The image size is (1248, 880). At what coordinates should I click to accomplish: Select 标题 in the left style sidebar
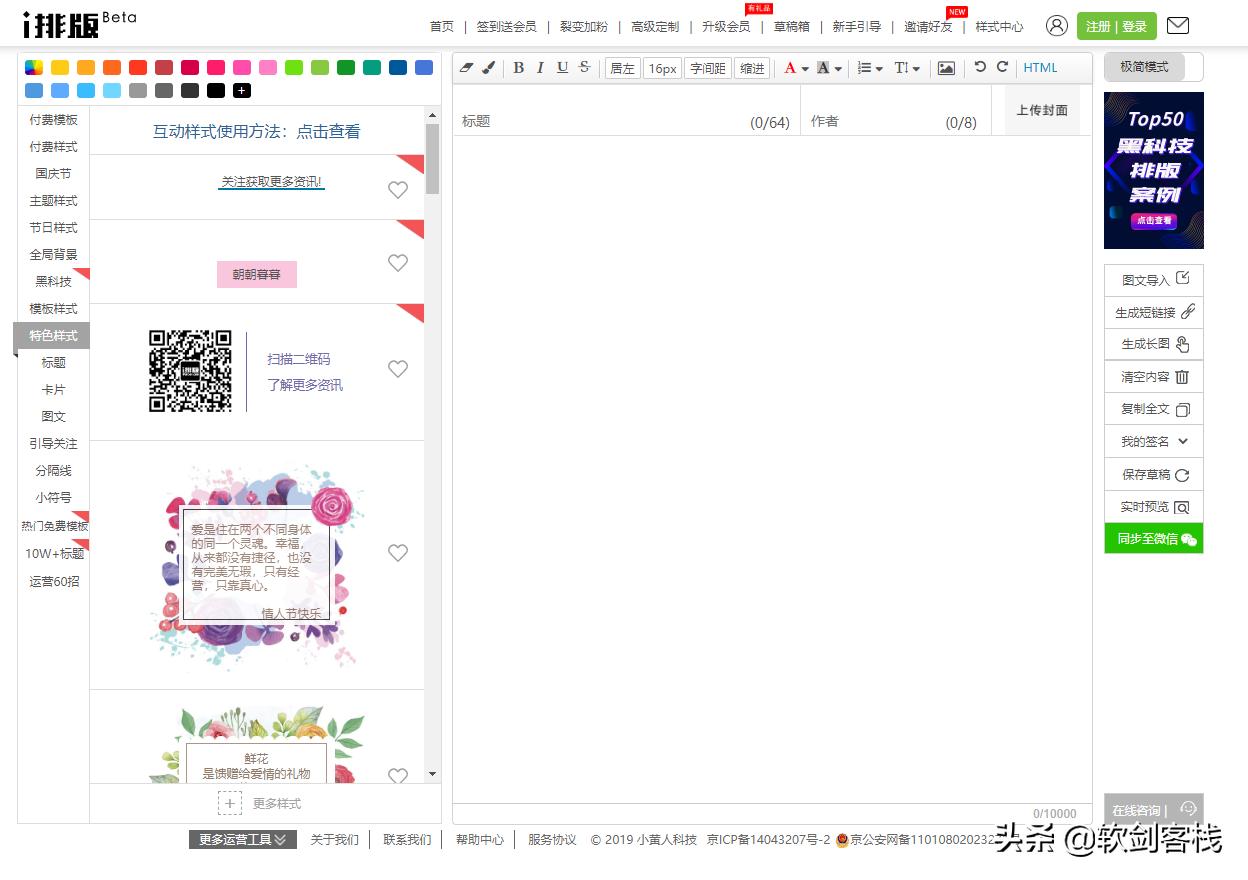tap(54, 362)
